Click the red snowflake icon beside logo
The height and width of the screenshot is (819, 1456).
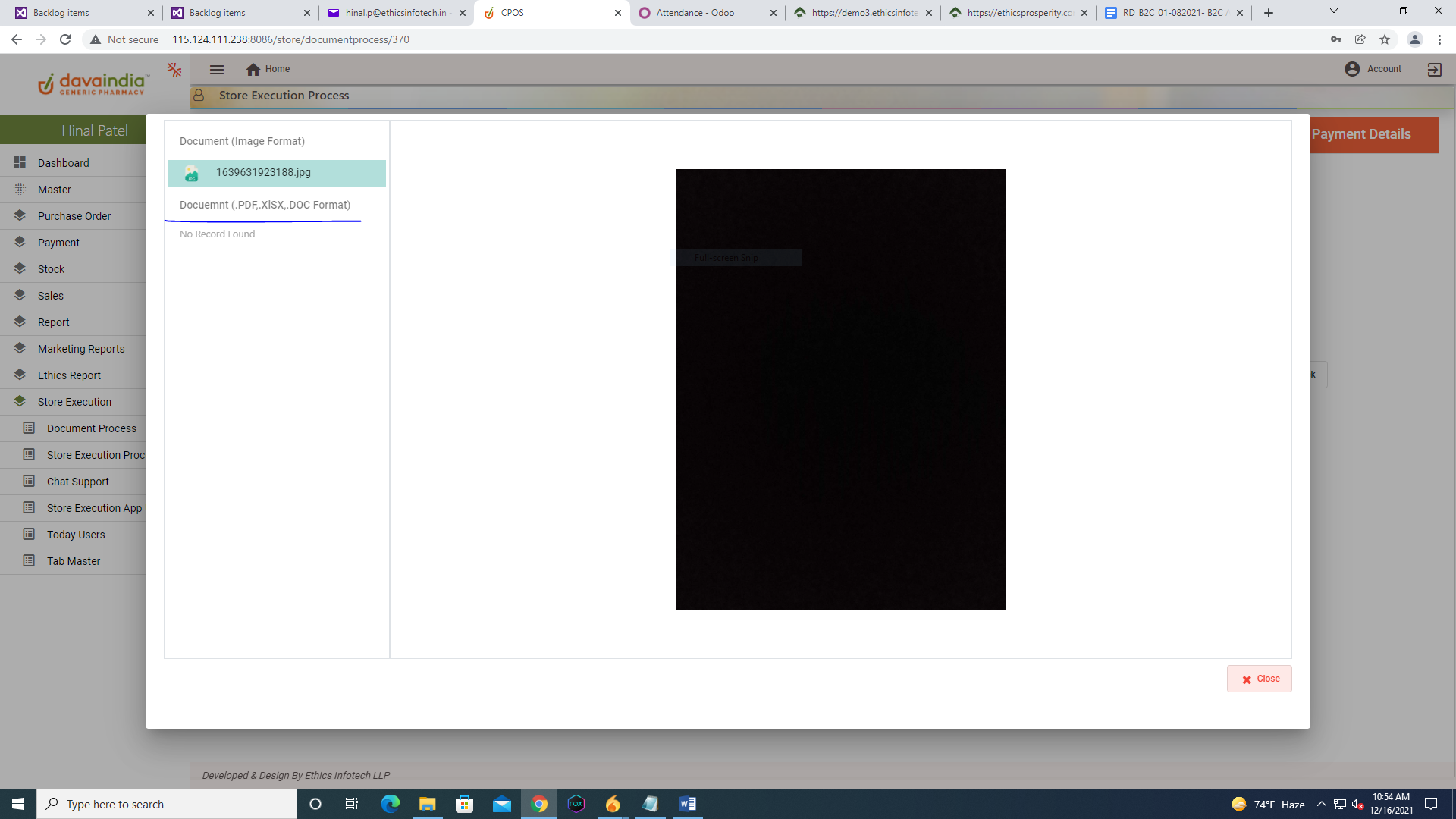[174, 70]
